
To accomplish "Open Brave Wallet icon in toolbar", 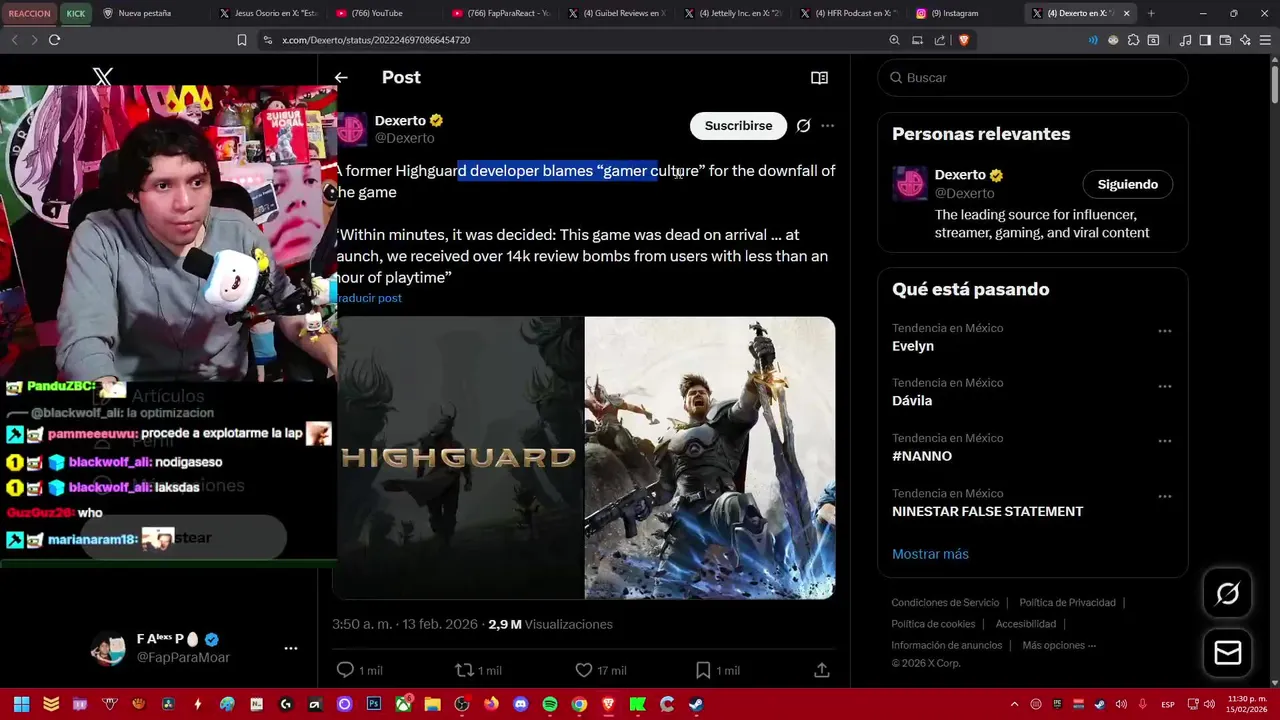I will (x=1225, y=40).
